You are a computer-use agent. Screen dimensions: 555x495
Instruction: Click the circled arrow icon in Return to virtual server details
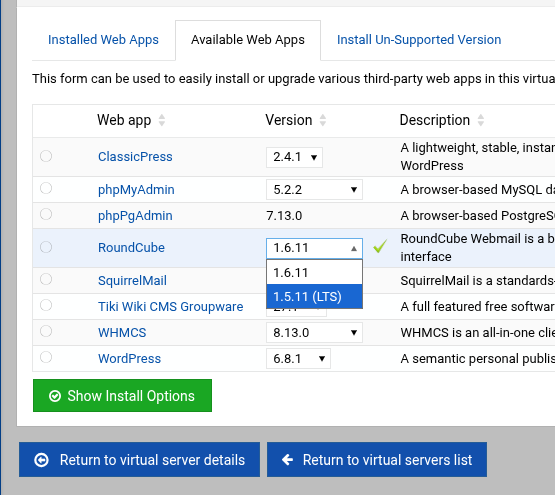(x=41, y=460)
